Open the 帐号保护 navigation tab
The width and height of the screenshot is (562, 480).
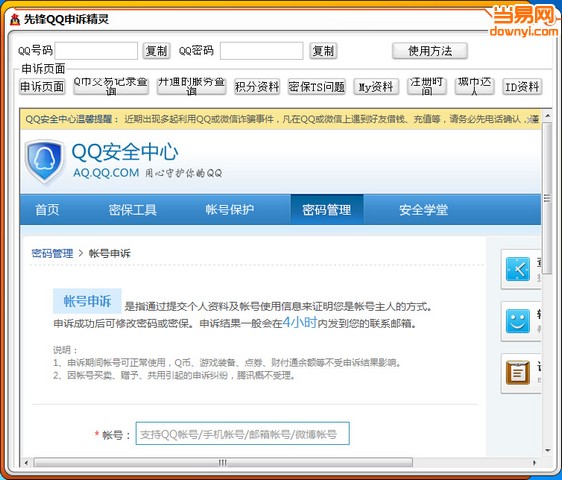(x=230, y=210)
